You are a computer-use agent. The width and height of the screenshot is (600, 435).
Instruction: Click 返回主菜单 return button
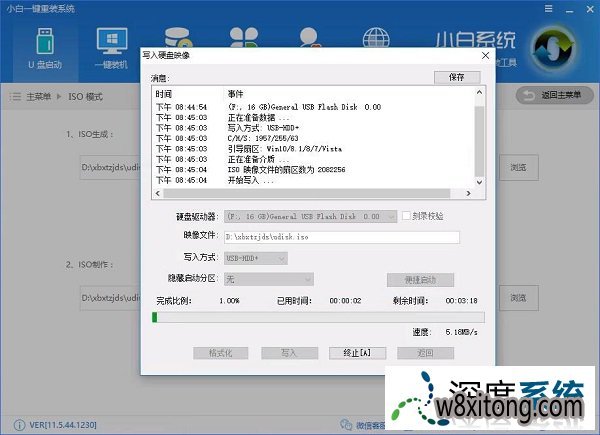pos(552,95)
